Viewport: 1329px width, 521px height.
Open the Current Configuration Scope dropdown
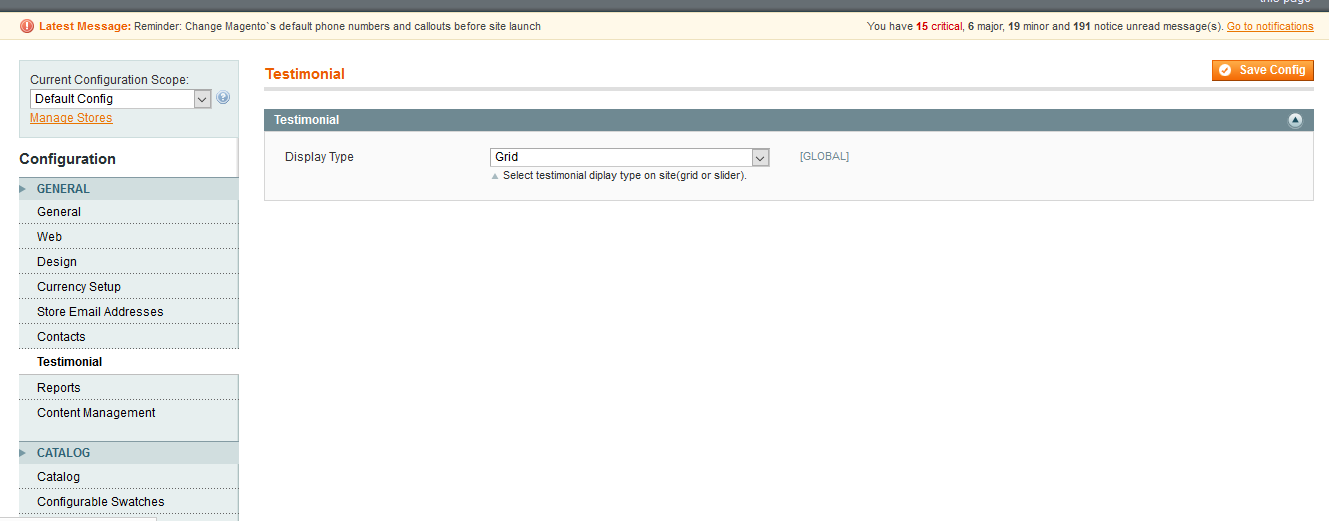[x=120, y=99]
